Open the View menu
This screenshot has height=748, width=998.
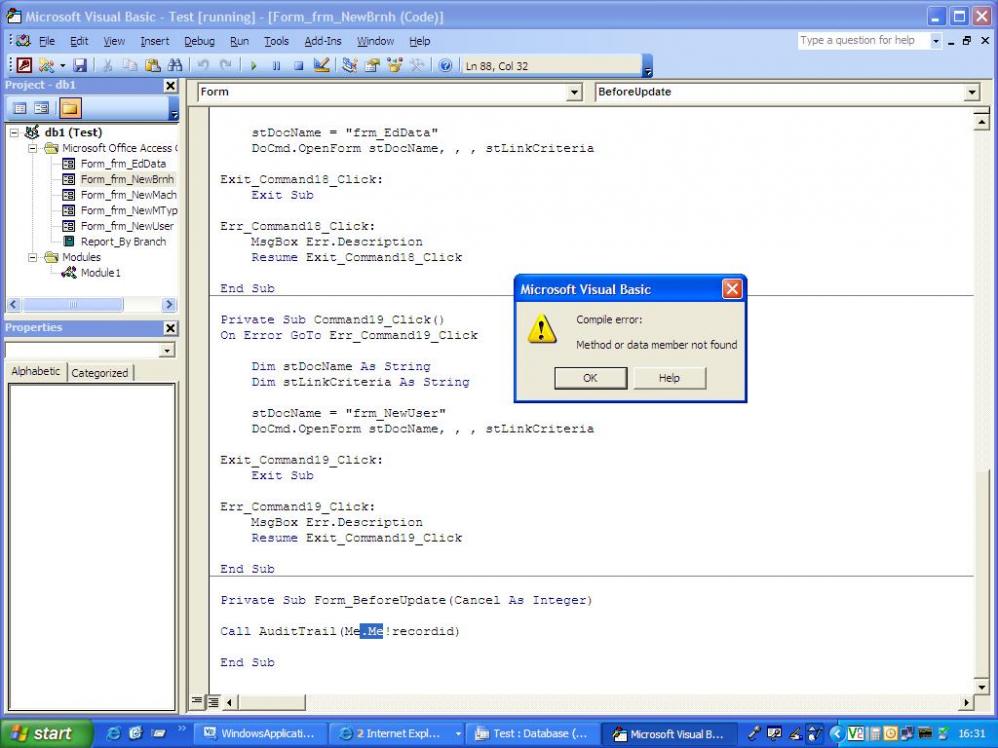[x=114, y=41]
